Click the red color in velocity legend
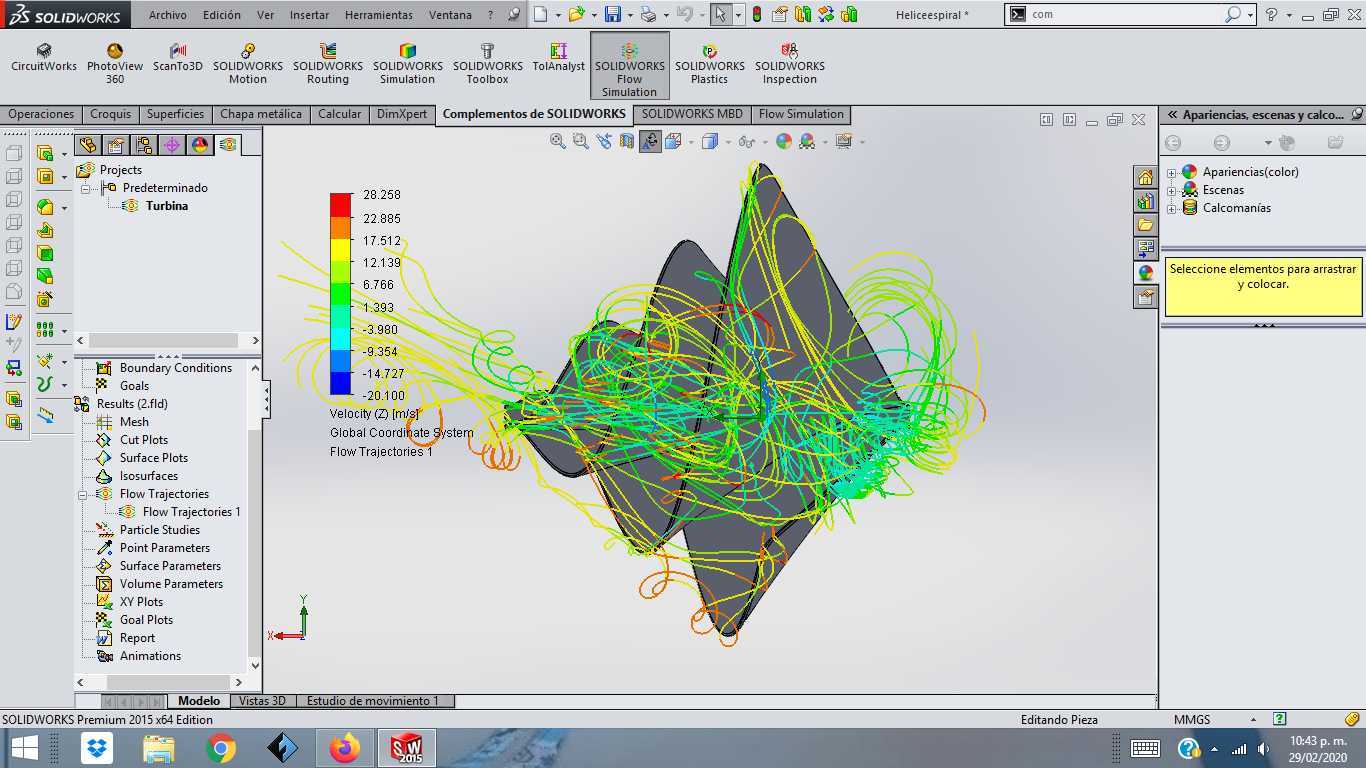 click(341, 204)
